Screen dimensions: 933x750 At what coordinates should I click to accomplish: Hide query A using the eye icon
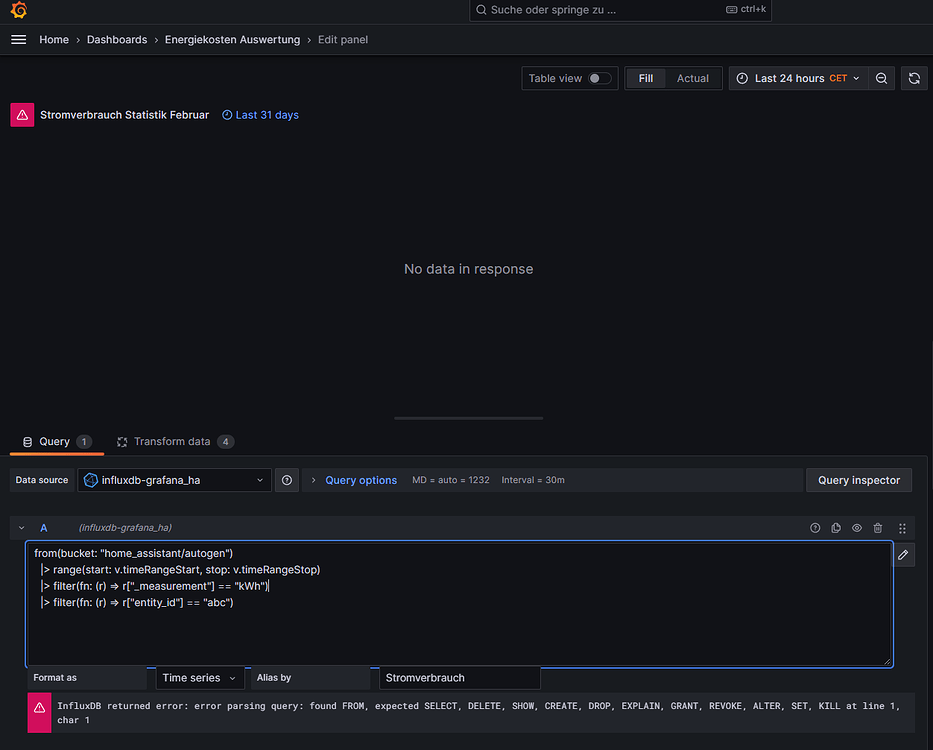click(856, 528)
